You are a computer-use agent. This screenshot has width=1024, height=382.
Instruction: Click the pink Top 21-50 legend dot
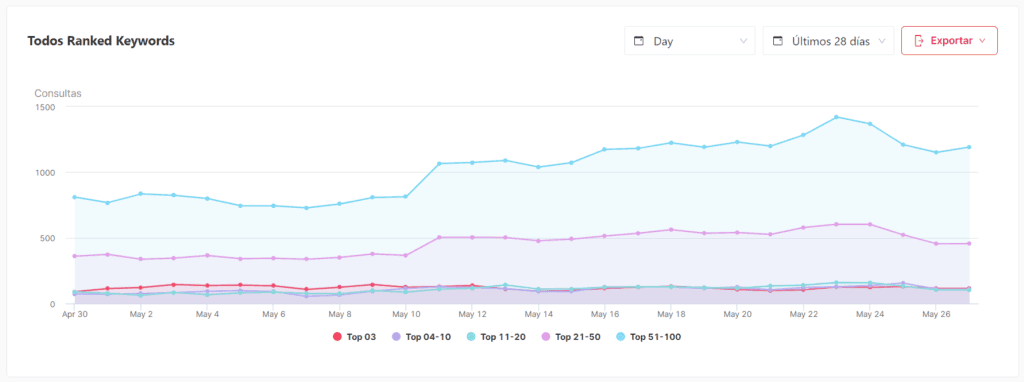pyautogui.click(x=545, y=337)
